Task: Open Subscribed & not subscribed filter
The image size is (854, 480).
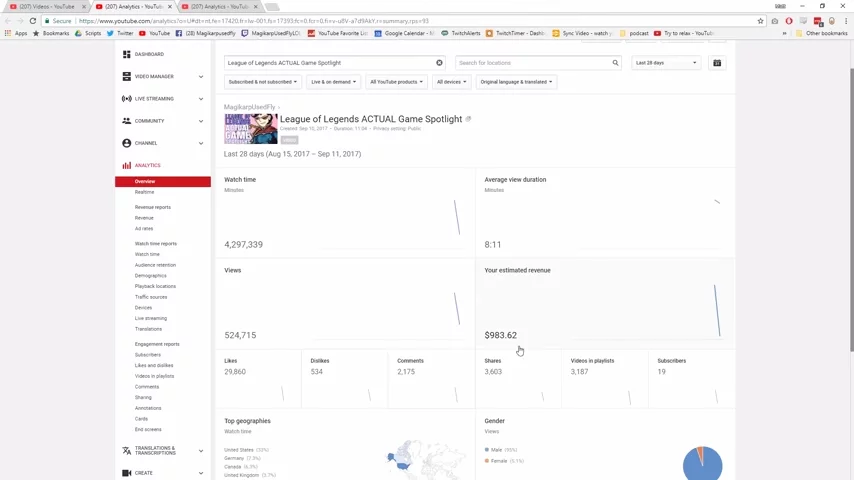Action: pos(262,82)
